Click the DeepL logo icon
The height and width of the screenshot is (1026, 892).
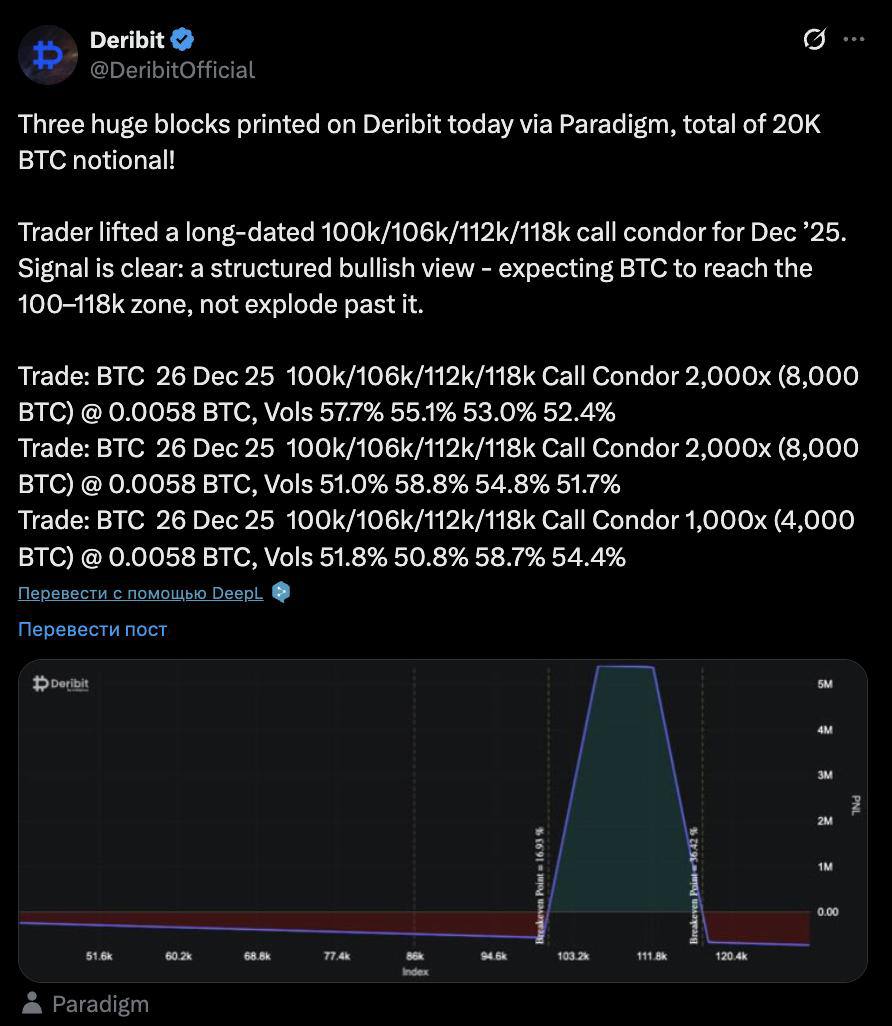point(281,592)
